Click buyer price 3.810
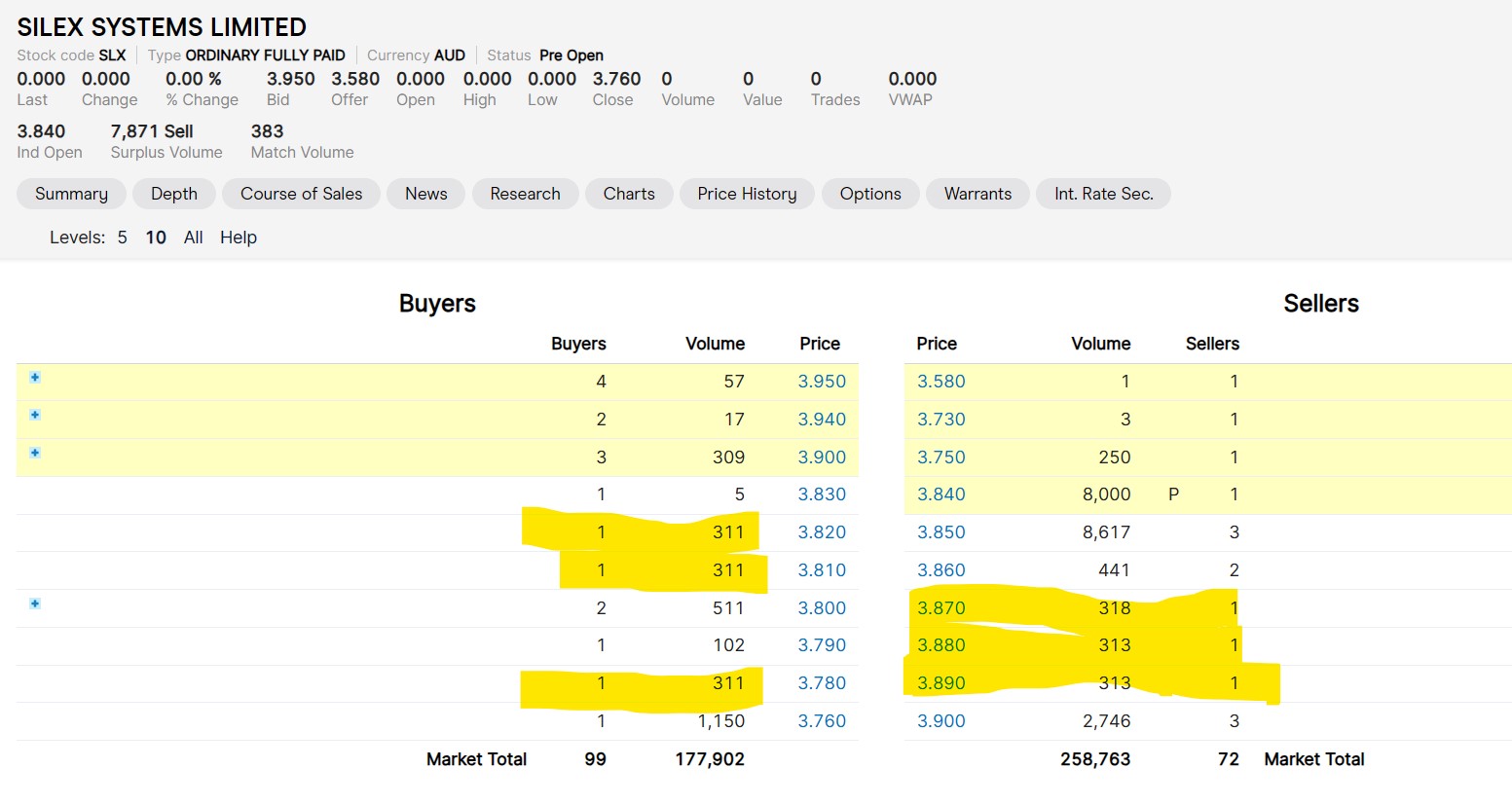 822,570
